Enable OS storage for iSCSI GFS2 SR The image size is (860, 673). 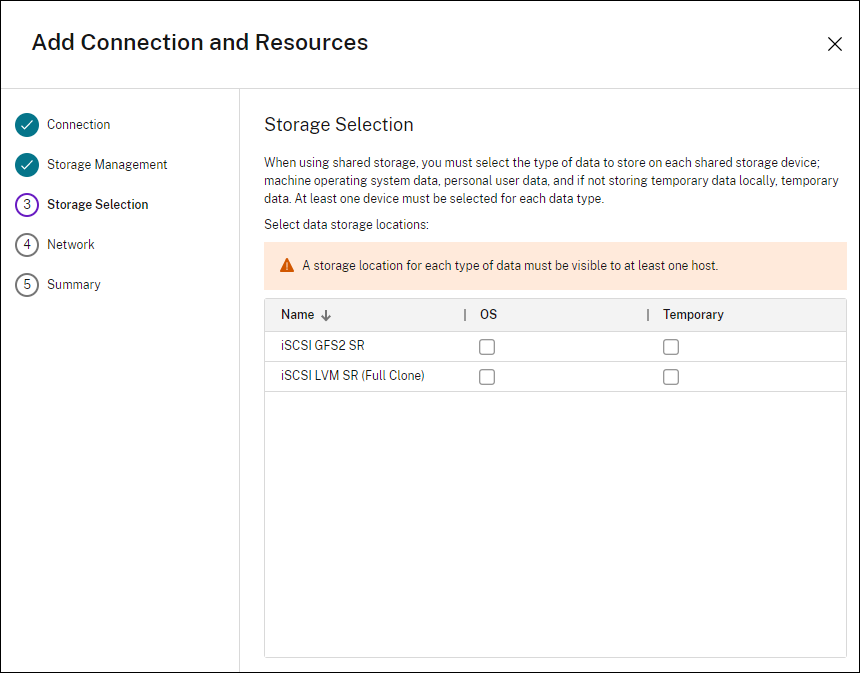click(x=487, y=347)
